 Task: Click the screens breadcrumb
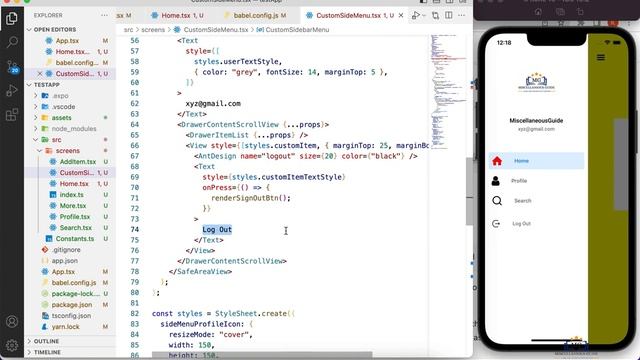point(153,30)
